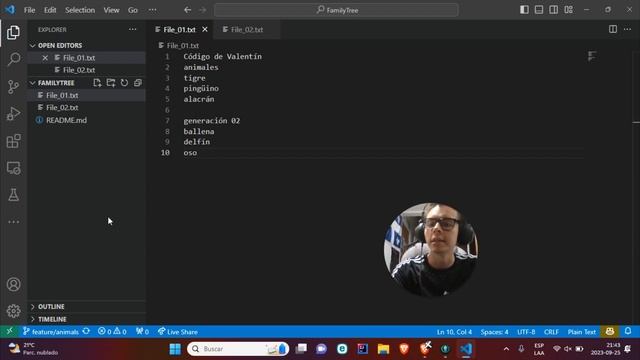The width and height of the screenshot is (640, 360).
Task: Collapse all folders in FAMILYTREE explorer
Action: (138, 83)
